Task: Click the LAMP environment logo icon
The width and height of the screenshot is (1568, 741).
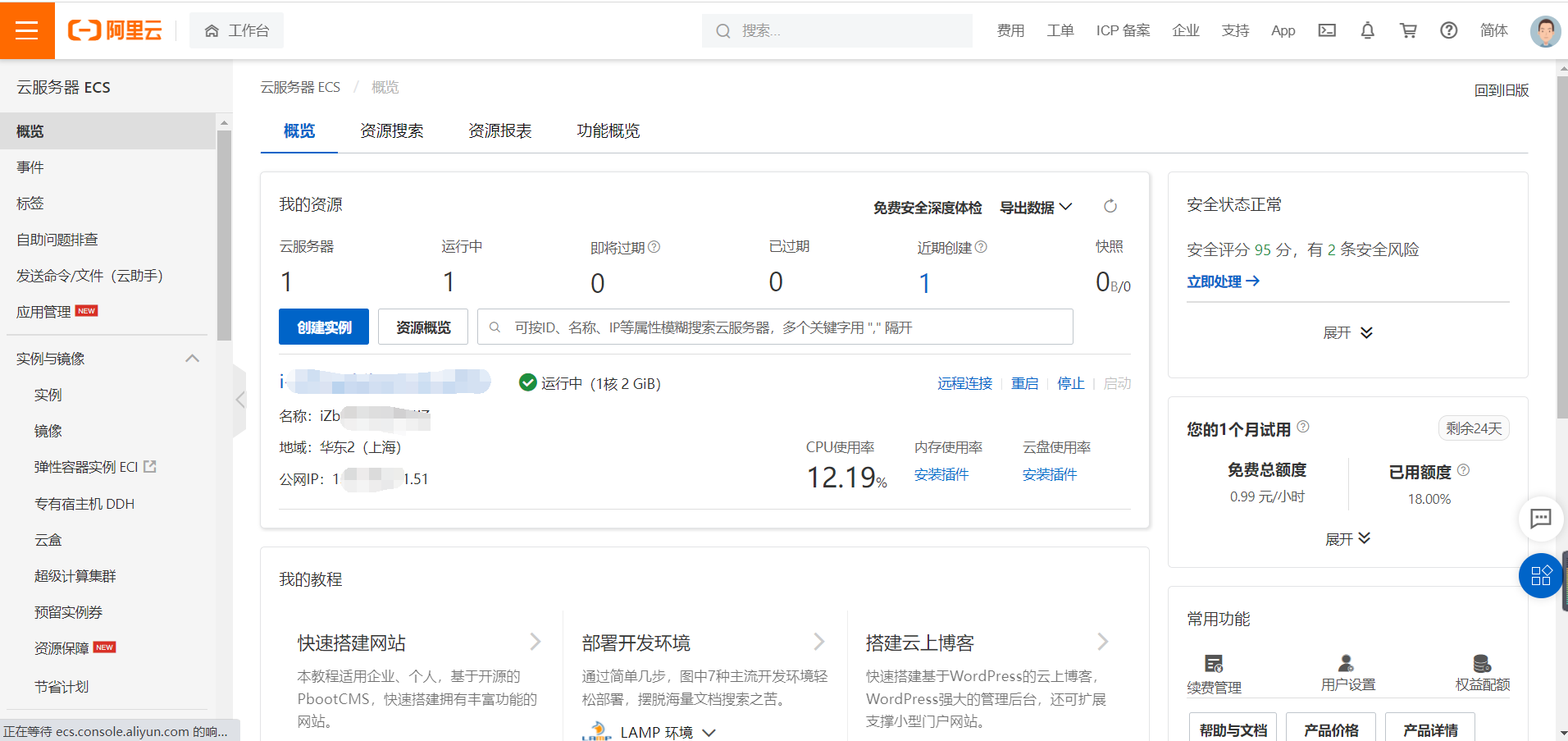Action: pyautogui.click(x=597, y=731)
